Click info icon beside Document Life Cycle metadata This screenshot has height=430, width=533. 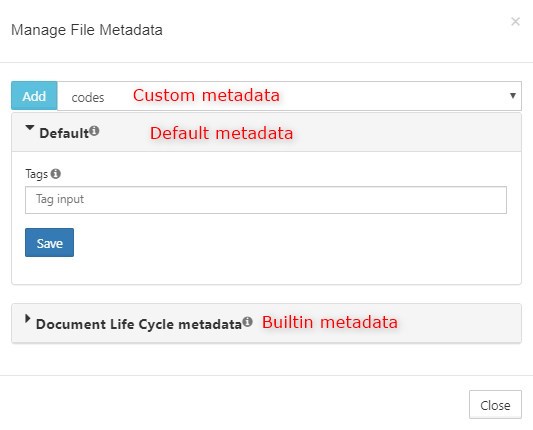[x=247, y=322]
